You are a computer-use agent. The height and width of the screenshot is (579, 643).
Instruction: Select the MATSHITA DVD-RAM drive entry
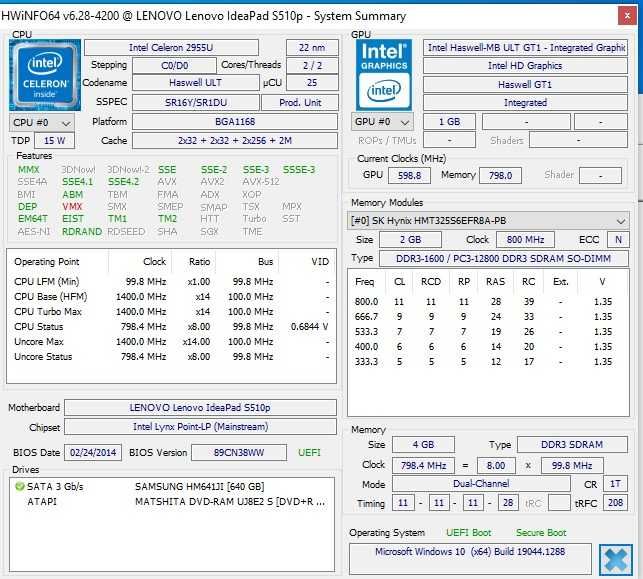[x=171, y=502]
